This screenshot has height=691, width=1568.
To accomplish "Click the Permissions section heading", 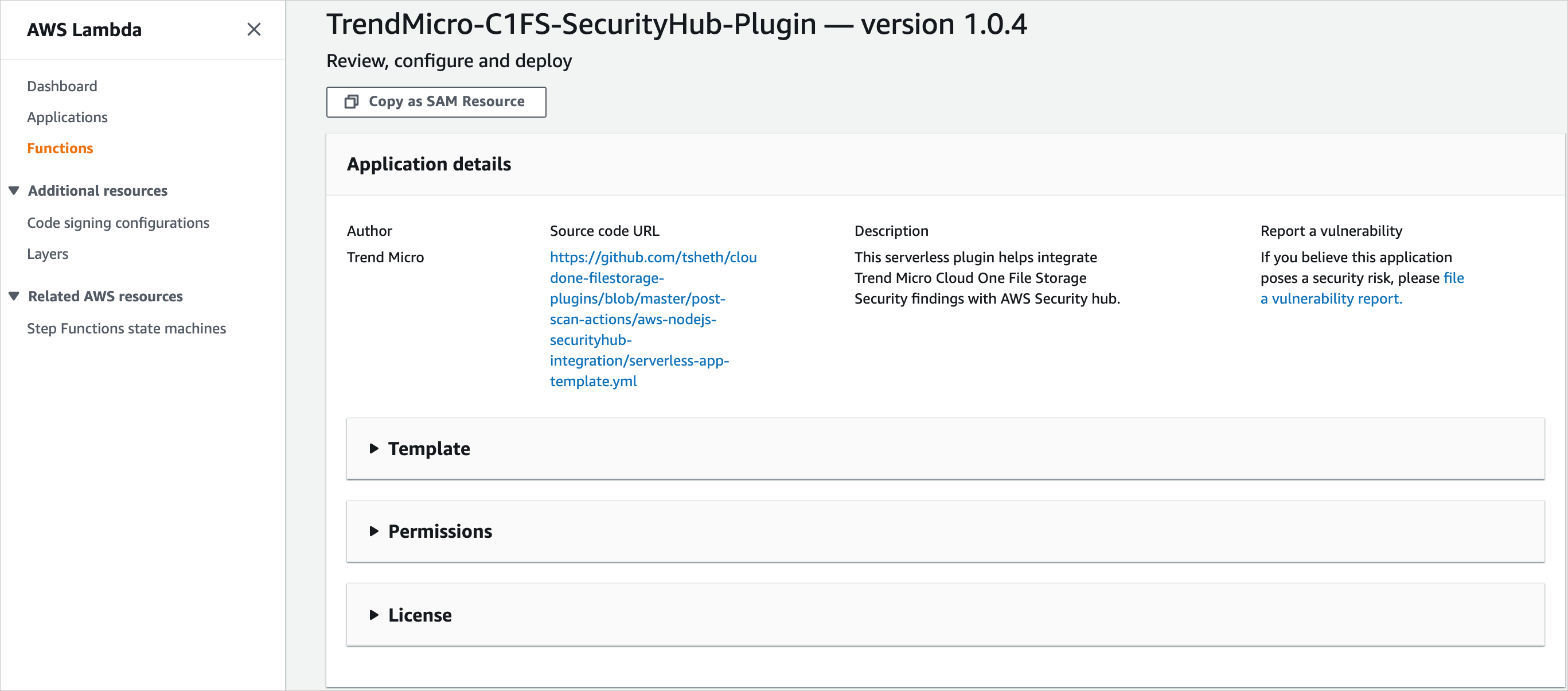I will coord(439,531).
